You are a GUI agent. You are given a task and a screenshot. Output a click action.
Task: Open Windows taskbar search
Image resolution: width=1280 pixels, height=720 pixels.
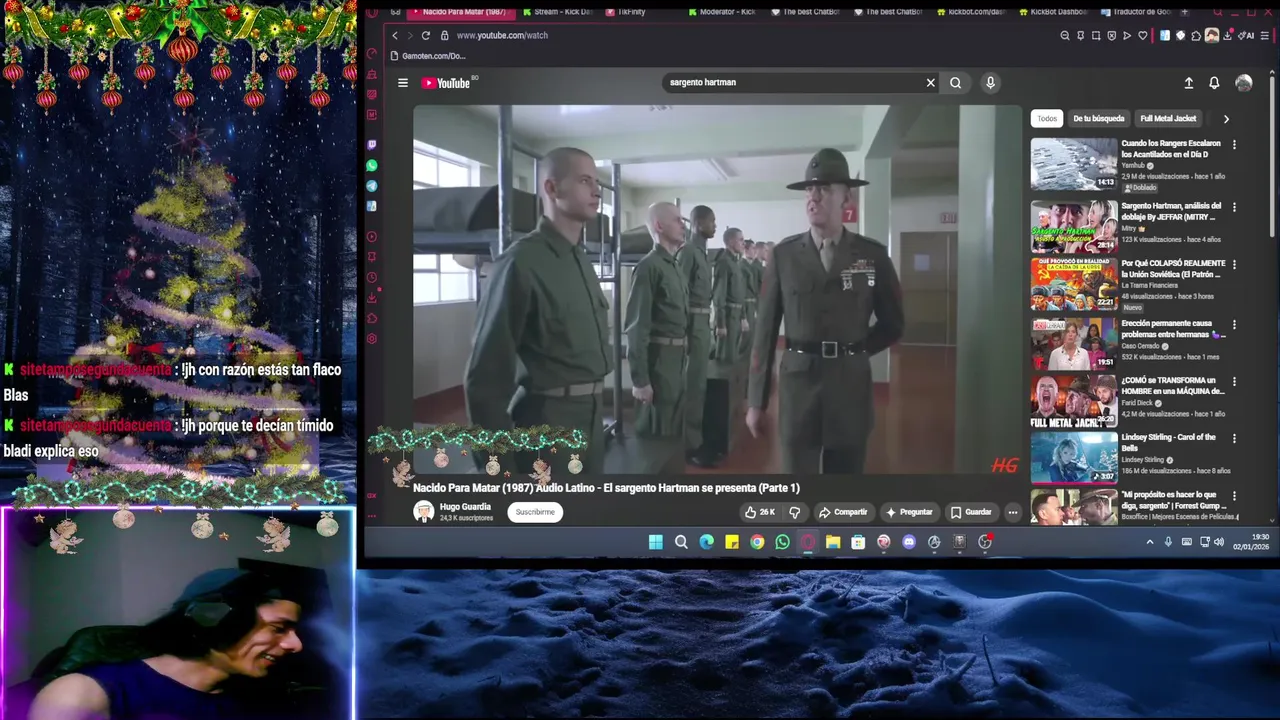(x=681, y=542)
